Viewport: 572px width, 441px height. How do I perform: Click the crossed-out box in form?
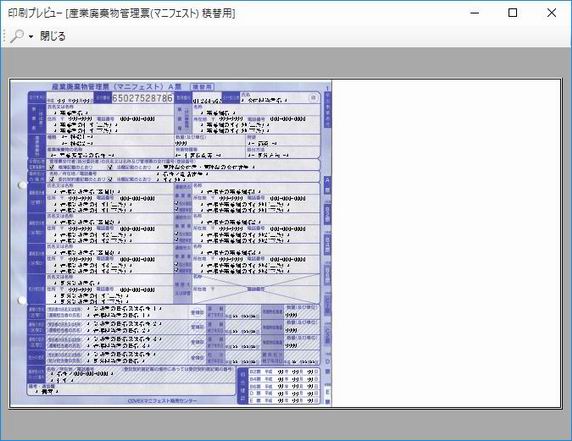click(x=256, y=289)
